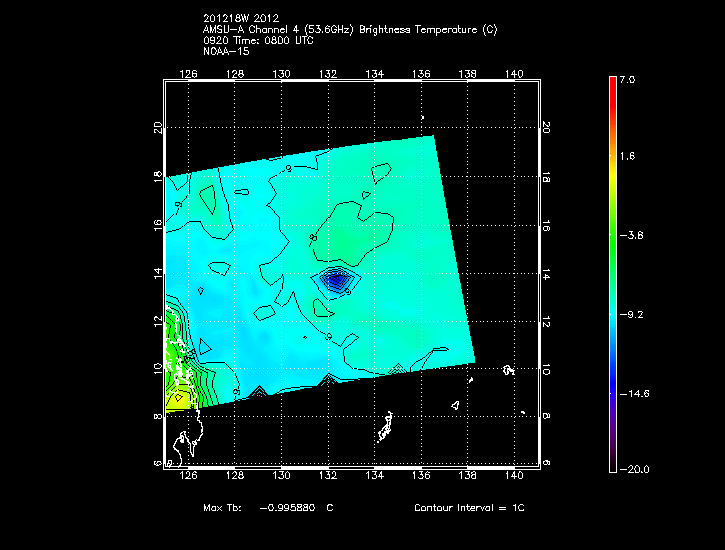
Task: Click the right axis latitude label '18'
Action: pos(546,178)
